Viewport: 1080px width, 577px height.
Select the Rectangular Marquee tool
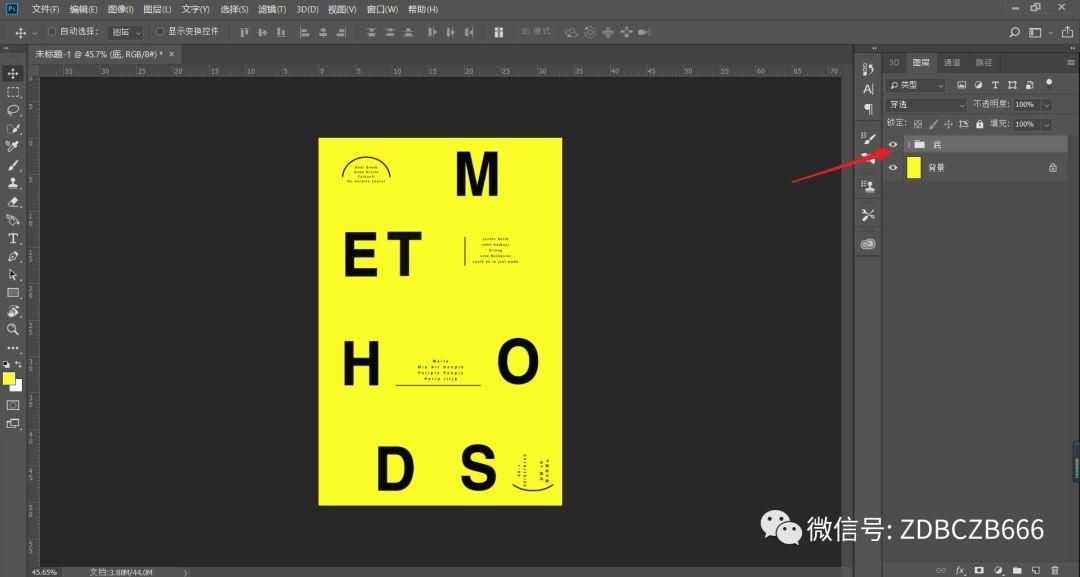click(13, 92)
